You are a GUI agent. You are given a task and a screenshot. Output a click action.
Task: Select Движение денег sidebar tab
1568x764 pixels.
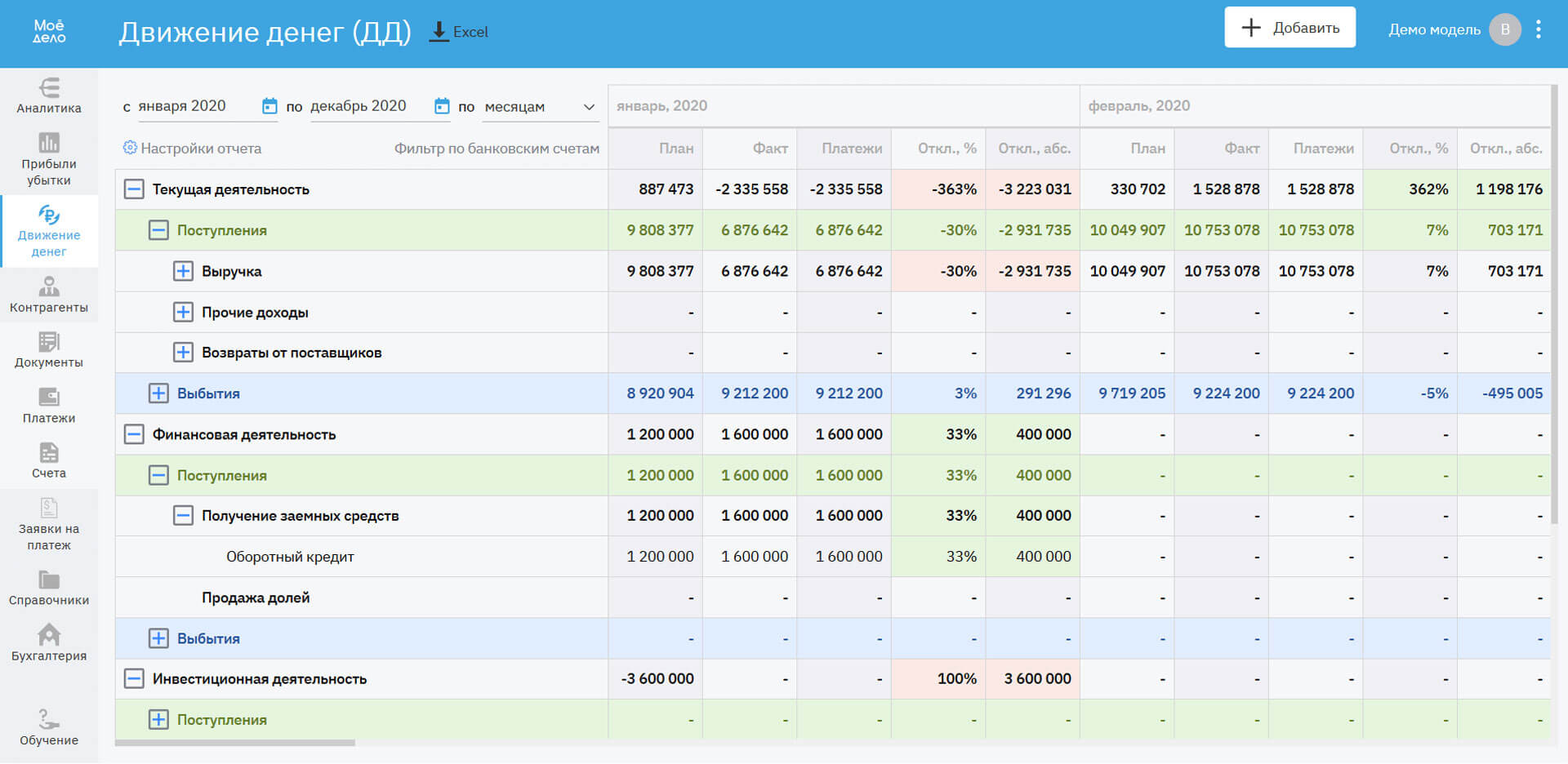tap(49, 231)
